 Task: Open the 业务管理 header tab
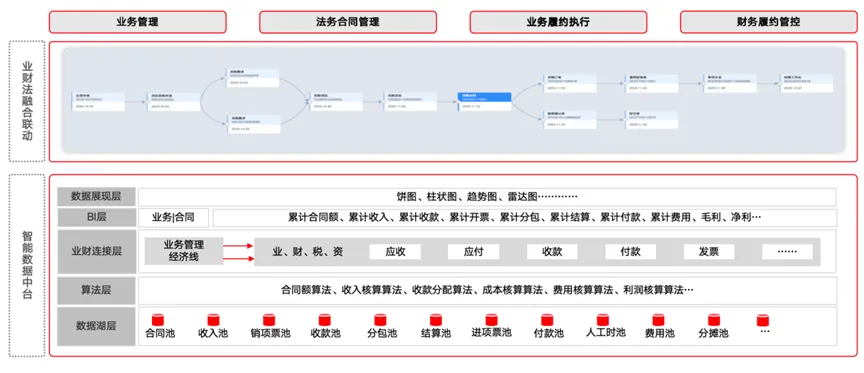click(138, 22)
